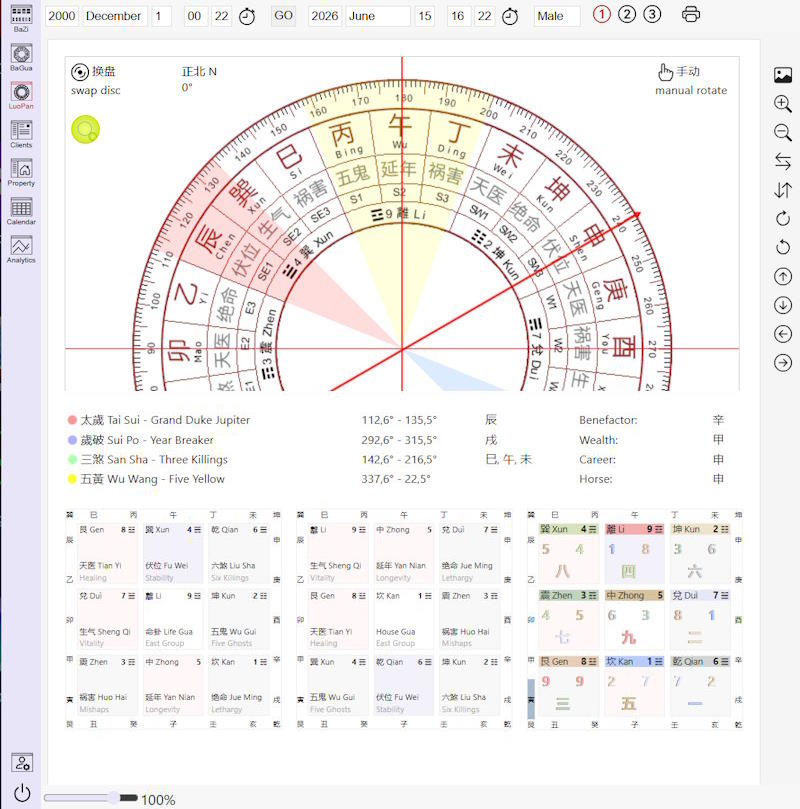The width and height of the screenshot is (800, 809).
Task: Click the birth hour 00 field
Action: (196, 17)
